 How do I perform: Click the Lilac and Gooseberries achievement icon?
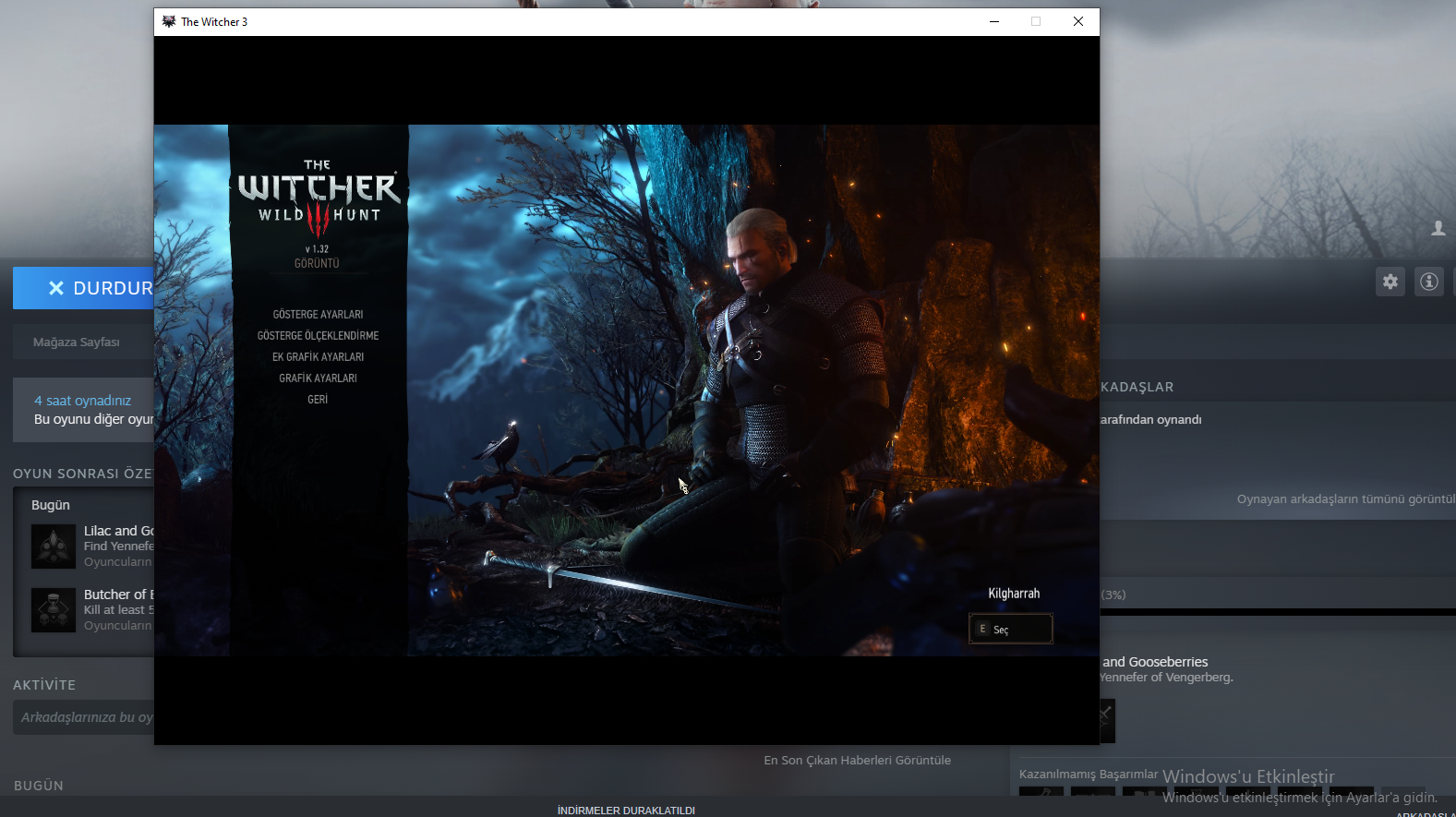coord(54,547)
